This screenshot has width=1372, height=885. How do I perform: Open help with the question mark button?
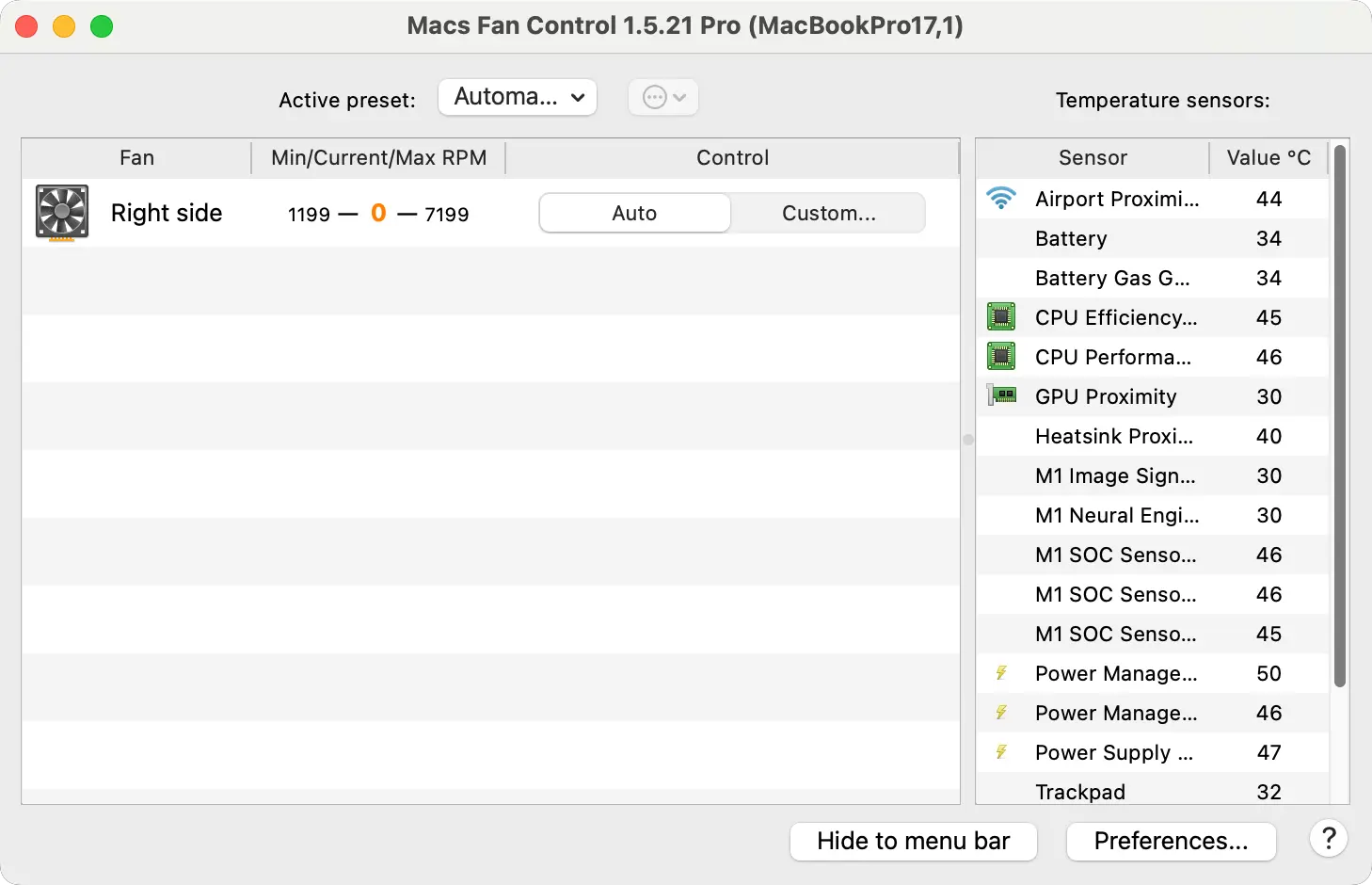1328,839
